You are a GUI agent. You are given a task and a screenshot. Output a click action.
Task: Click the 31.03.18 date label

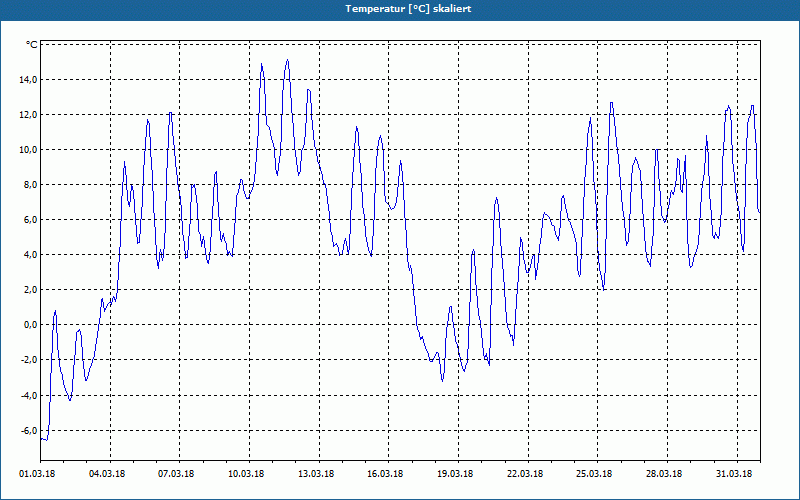(734, 474)
